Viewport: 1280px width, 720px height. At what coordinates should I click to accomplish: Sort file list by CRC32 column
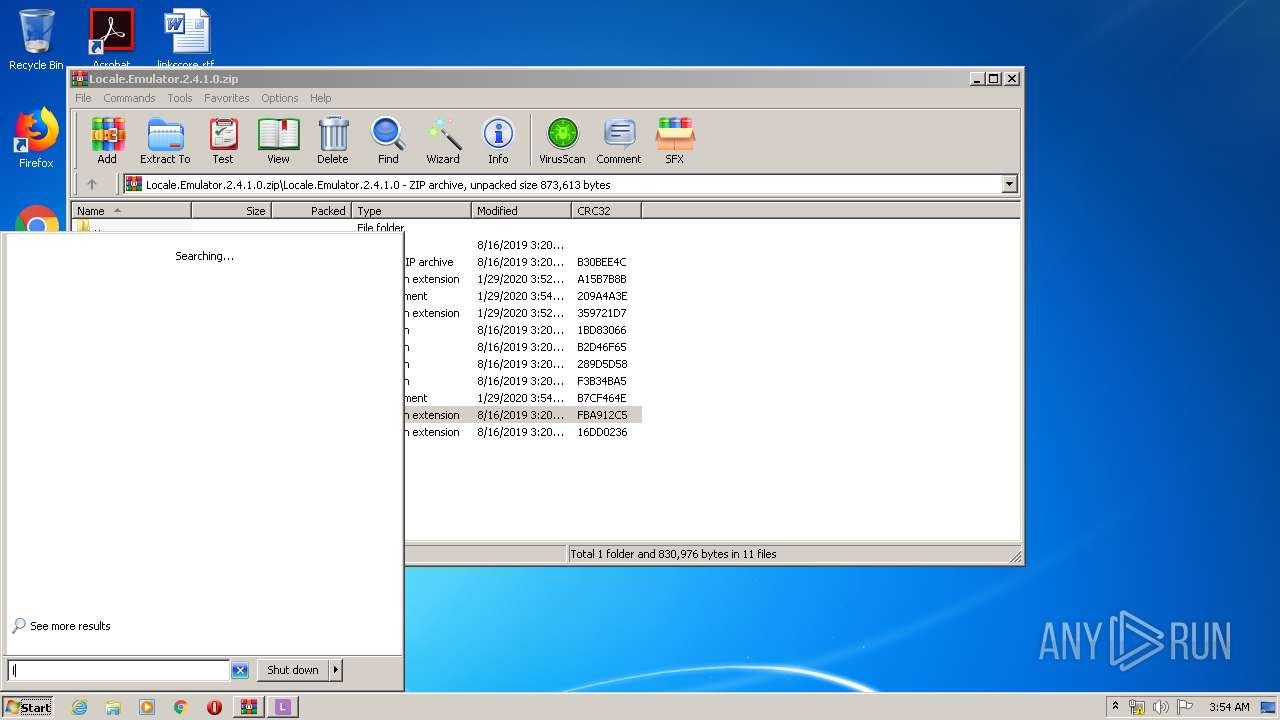click(x=606, y=210)
